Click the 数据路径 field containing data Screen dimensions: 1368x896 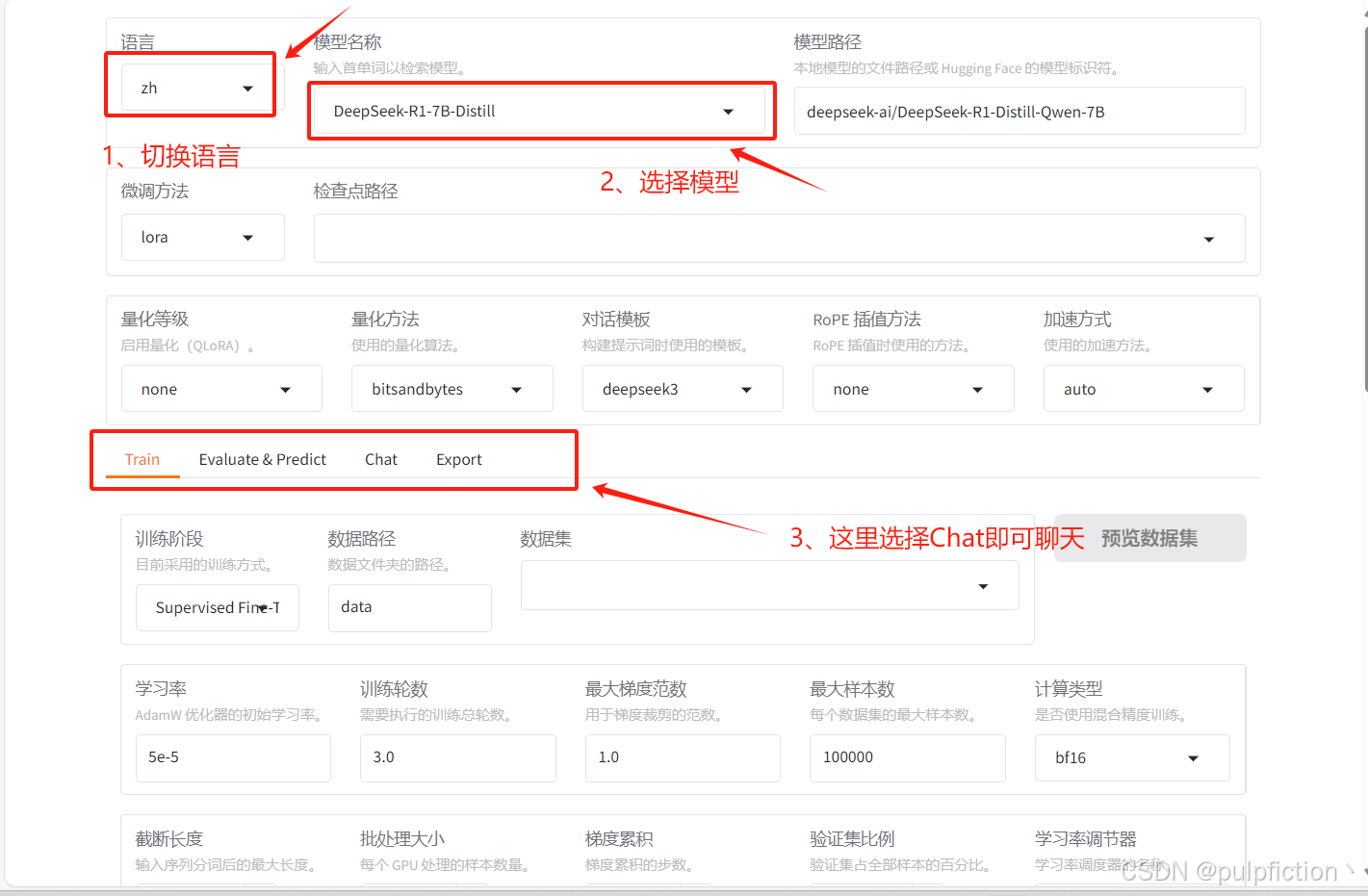pyautogui.click(x=410, y=608)
